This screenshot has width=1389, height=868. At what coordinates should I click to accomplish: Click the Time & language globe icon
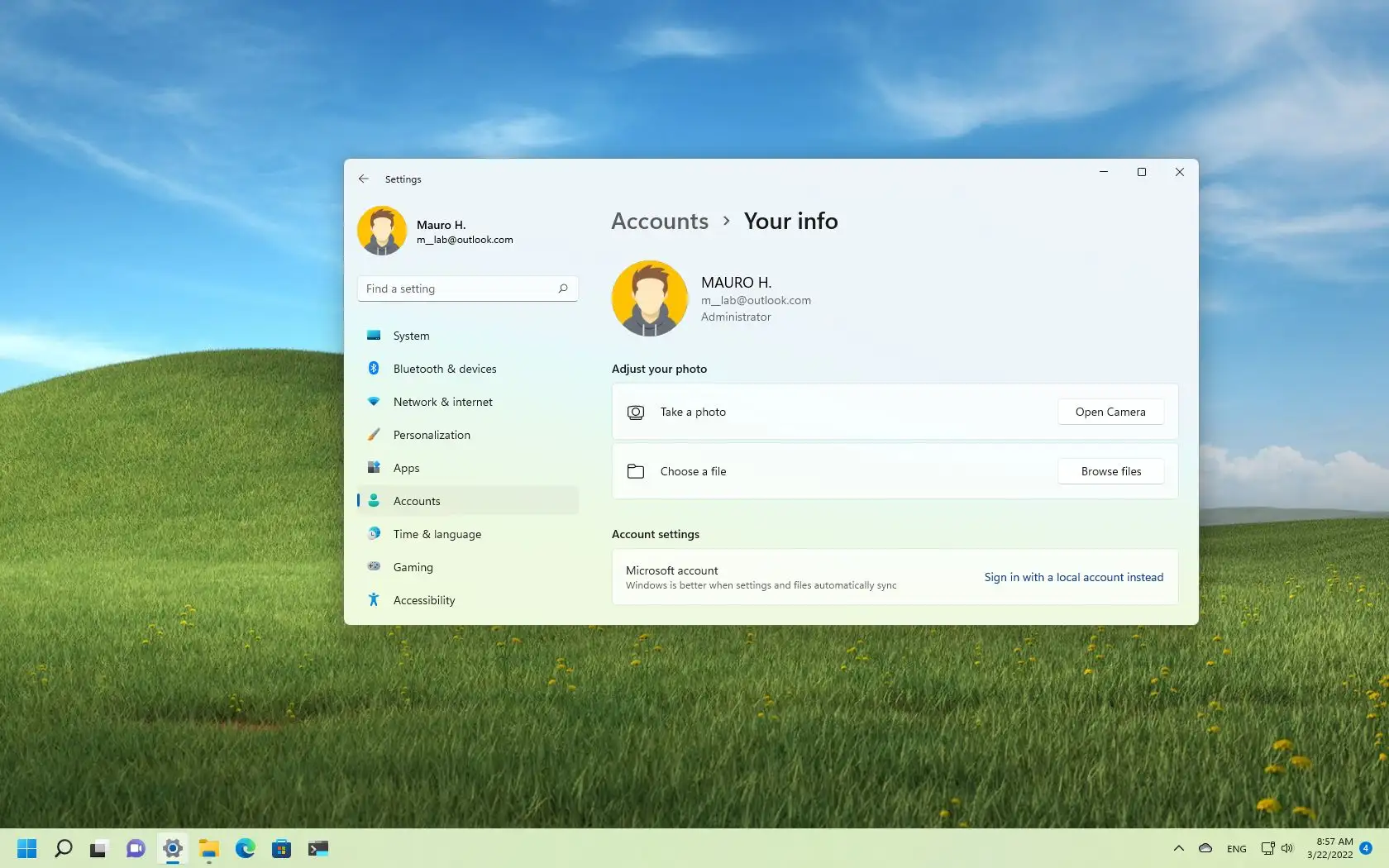click(x=374, y=534)
